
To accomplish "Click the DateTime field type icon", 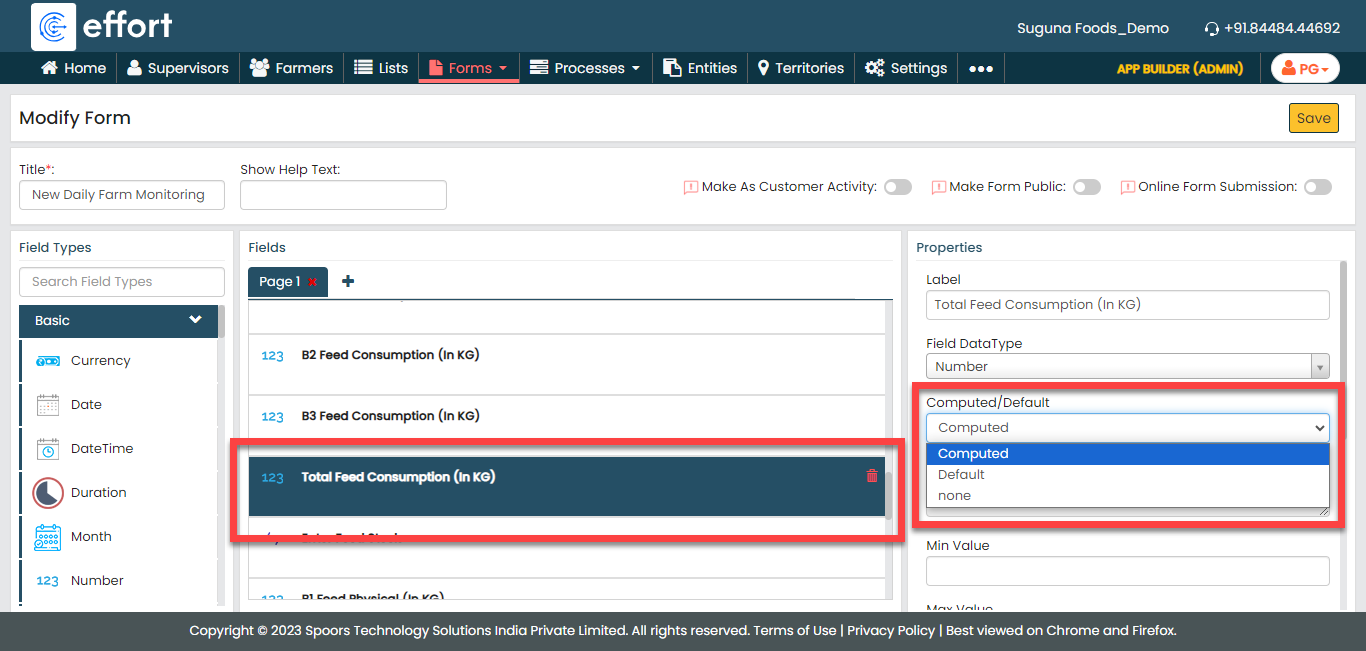I will pos(48,449).
